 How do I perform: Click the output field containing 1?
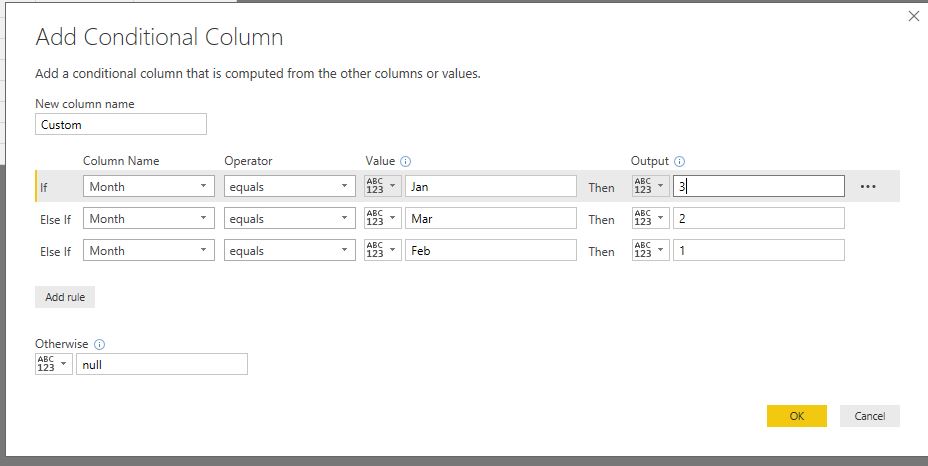pos(759,250)
